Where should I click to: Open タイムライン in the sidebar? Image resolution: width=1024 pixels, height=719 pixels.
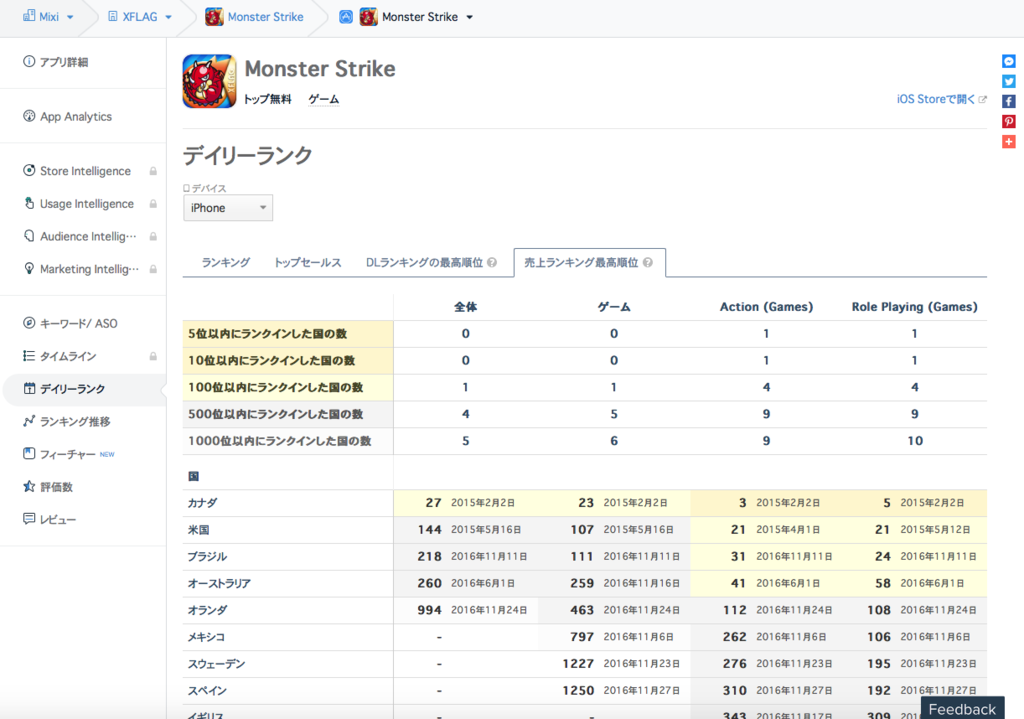point(68,357)
